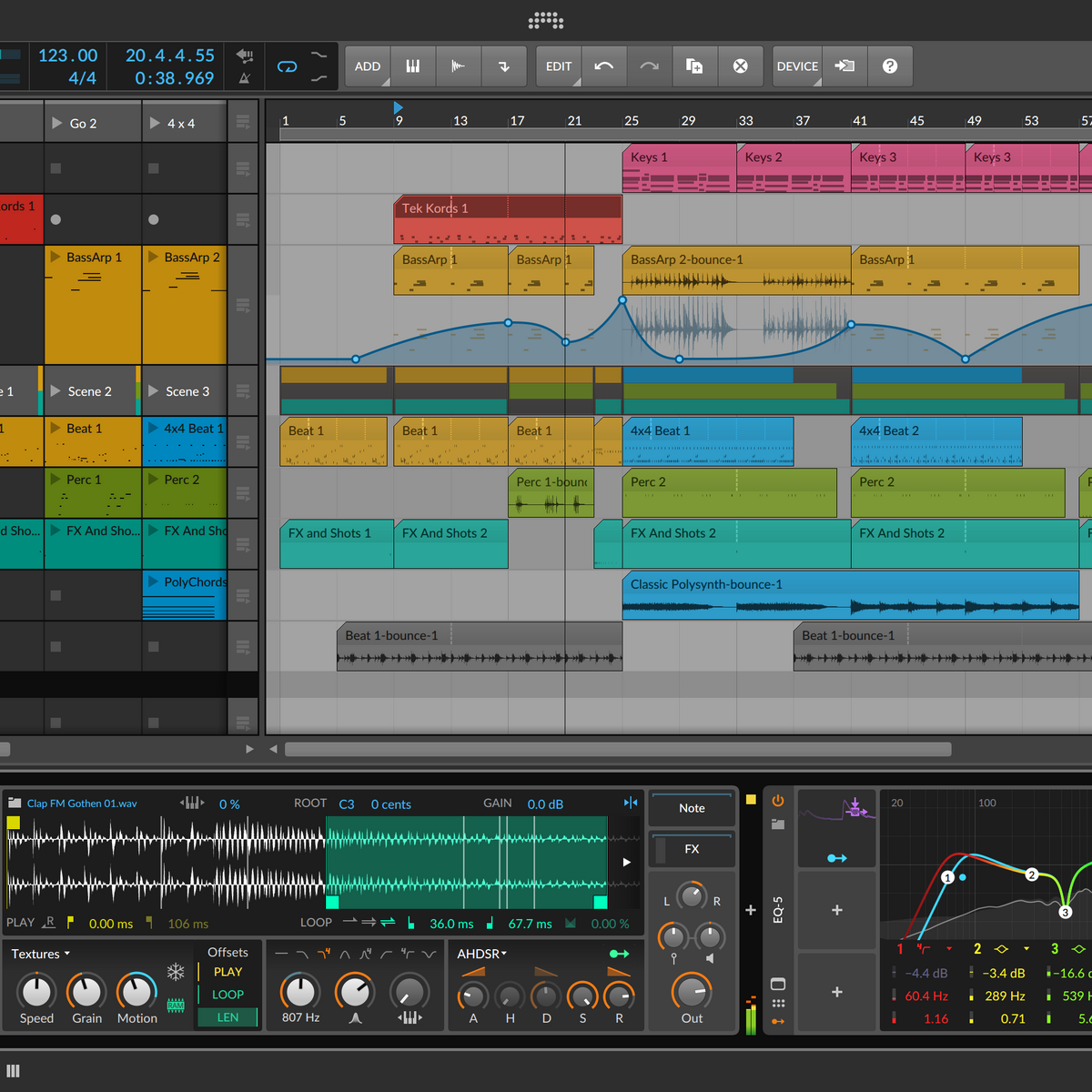Screen dimensions: 1092x1092
Task: Open EQ band 1 type dropdown arrow
Action: (x=949, y=949)
